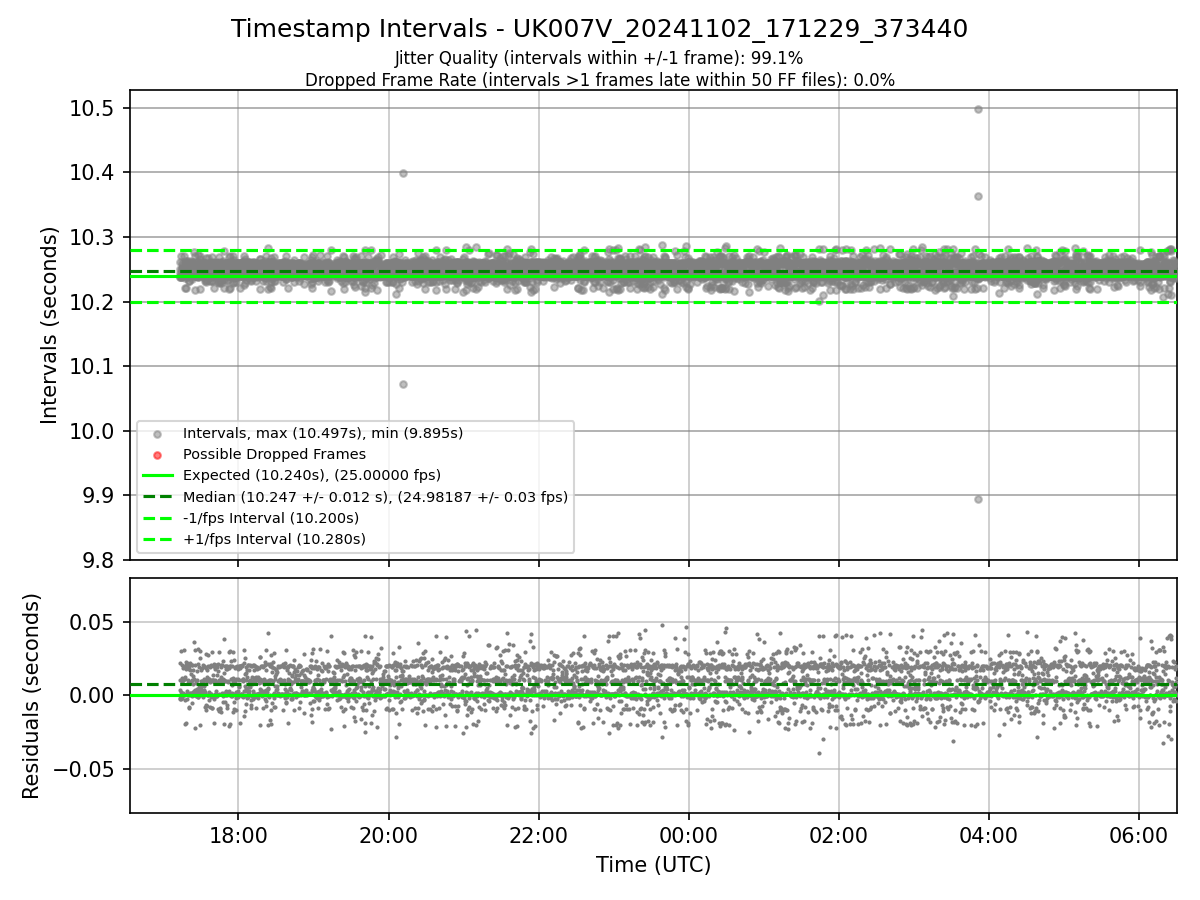Click the red dot marker for Possible Dropped Frames

coord(158,454)
